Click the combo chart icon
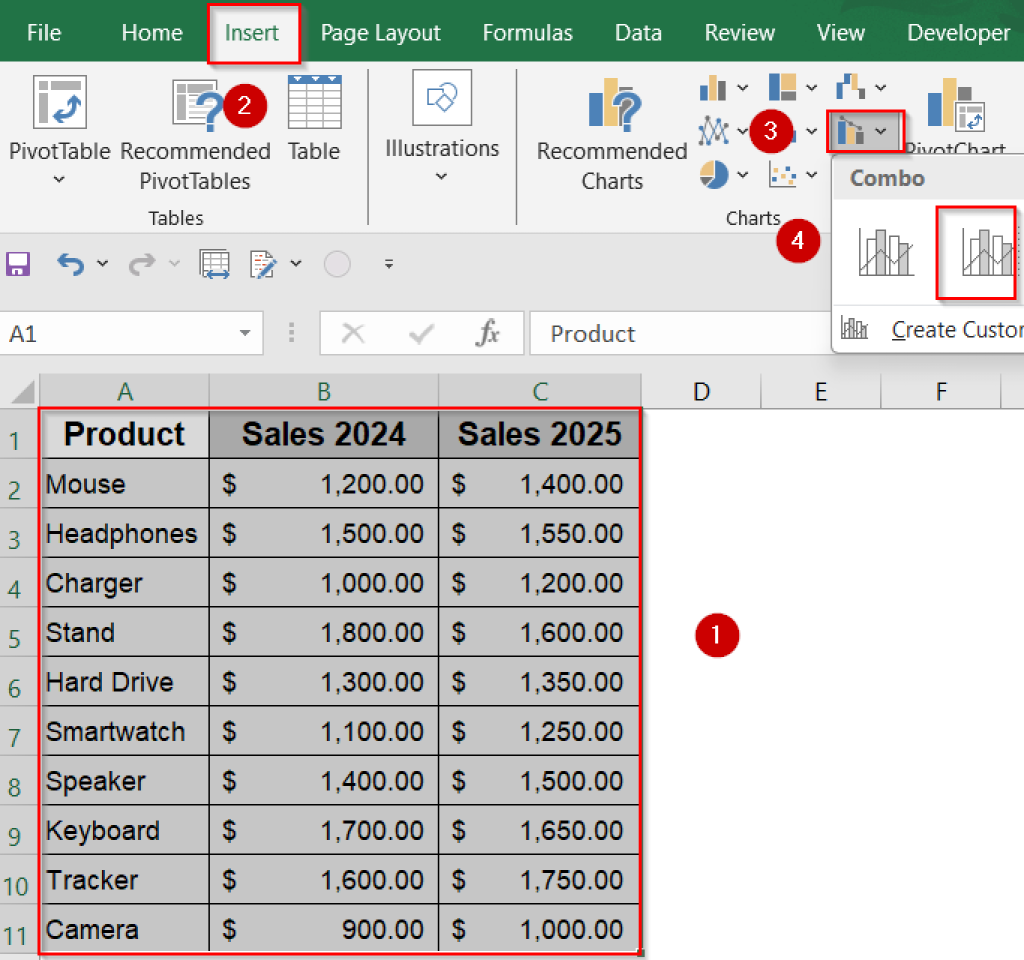 (855, 130)
